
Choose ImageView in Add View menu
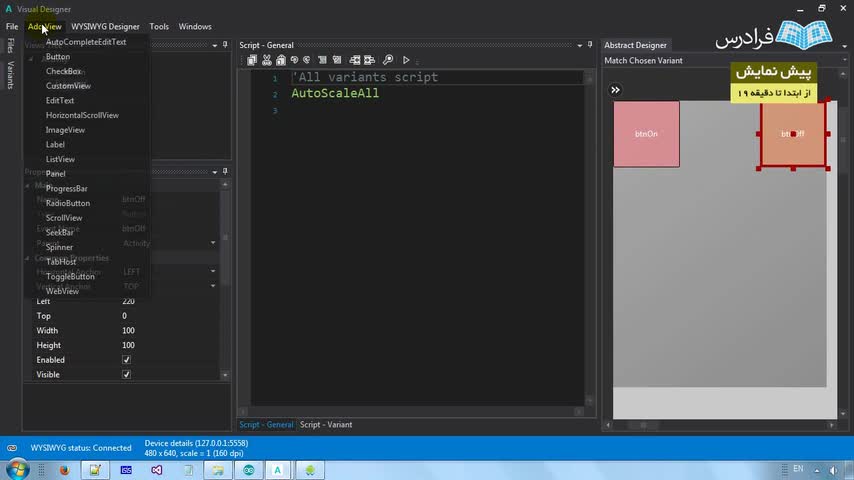click(65, 130)
